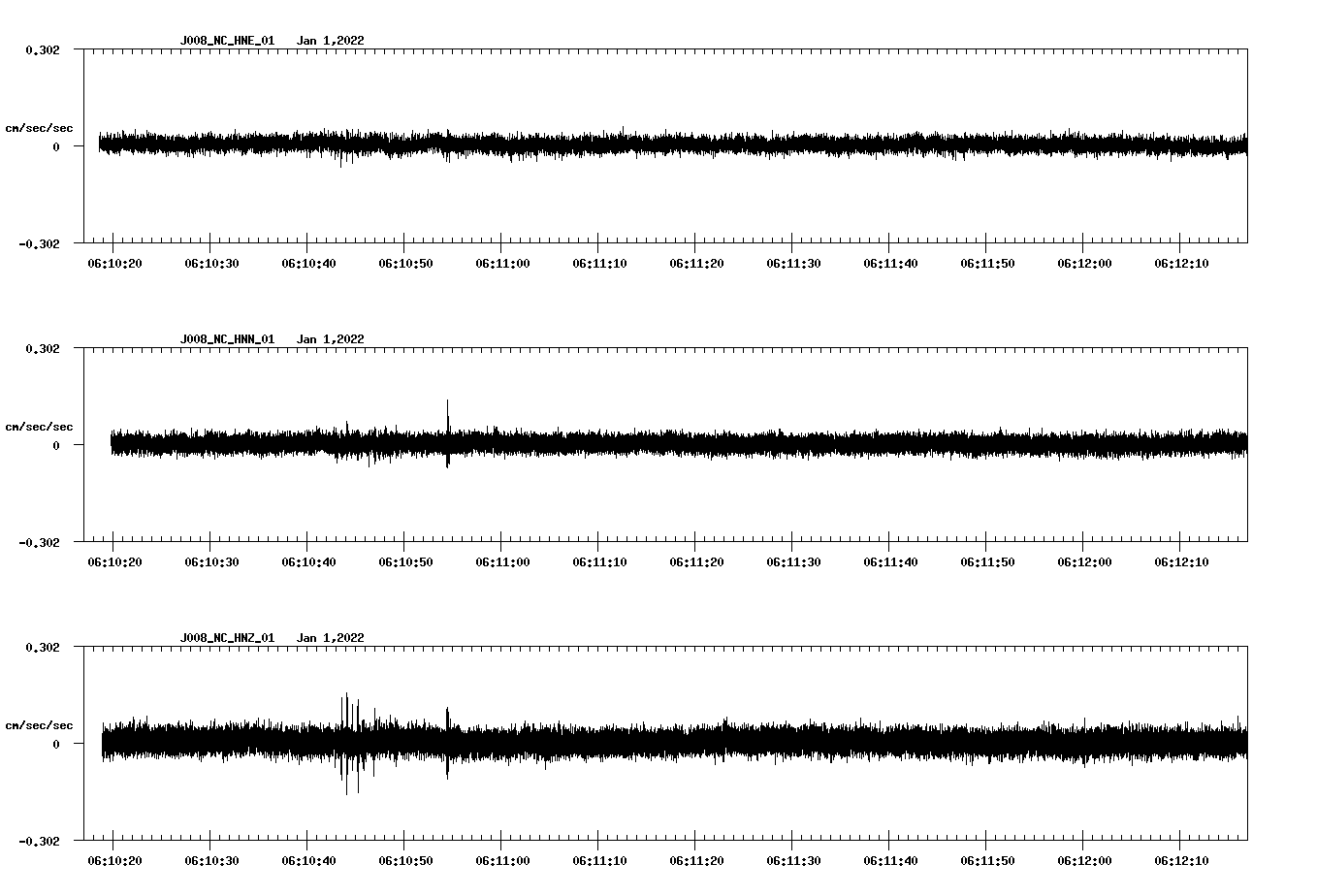Viewport: 1317px width, 896px height.
Task: Select the 06:11:00 tick label on HNE plot
Action: (x=502, y=264)
